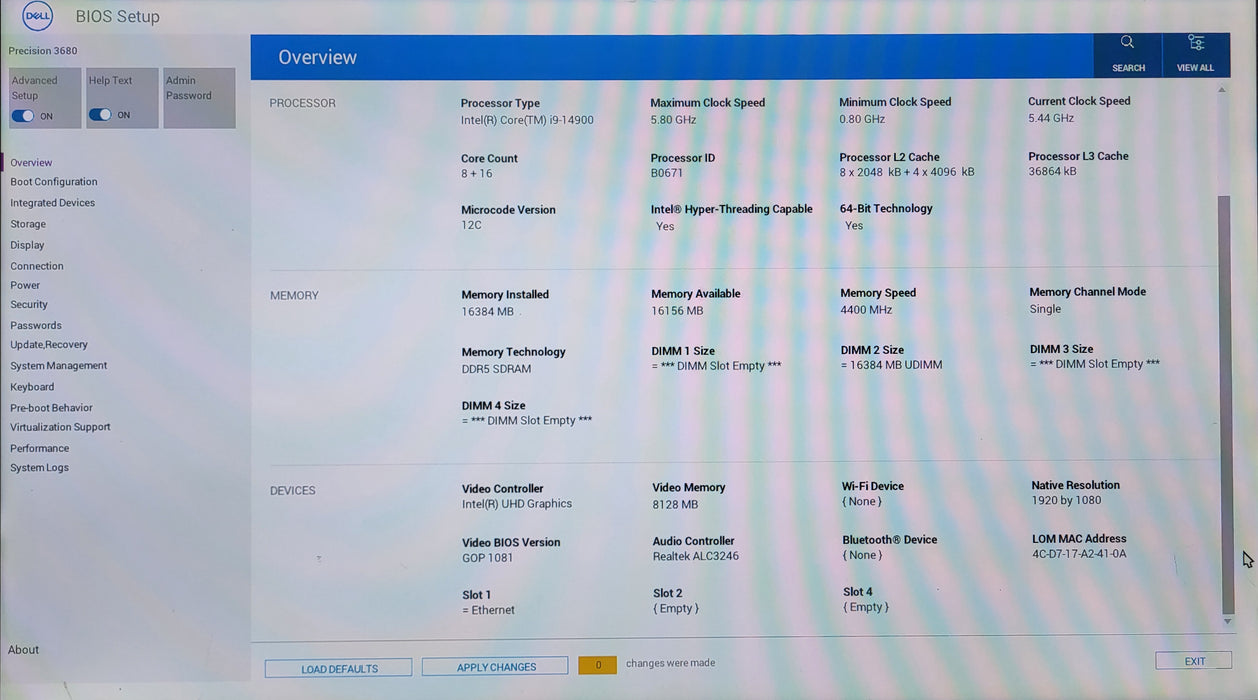This screenshot has width=1258, height=700.
Task: Click the 5.44 GHz current clock value
Action: click(x=1051, y=118)
